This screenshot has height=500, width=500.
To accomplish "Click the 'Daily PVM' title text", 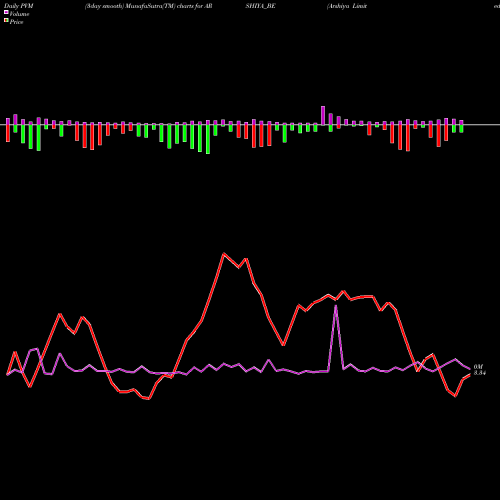I will tap(19, 6).
